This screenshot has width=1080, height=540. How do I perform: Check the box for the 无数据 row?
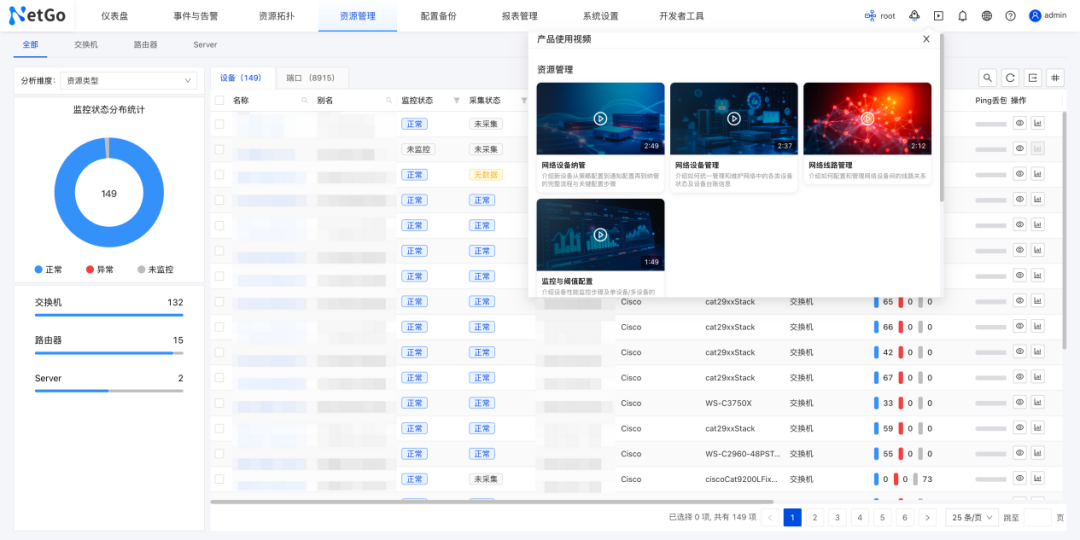(x=219, y=175)
